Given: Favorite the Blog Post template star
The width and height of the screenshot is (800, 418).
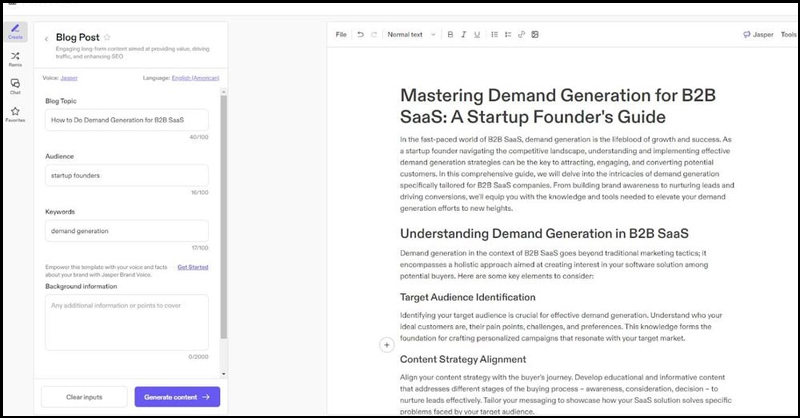Looking at the screenshot, I should (107, 37).
